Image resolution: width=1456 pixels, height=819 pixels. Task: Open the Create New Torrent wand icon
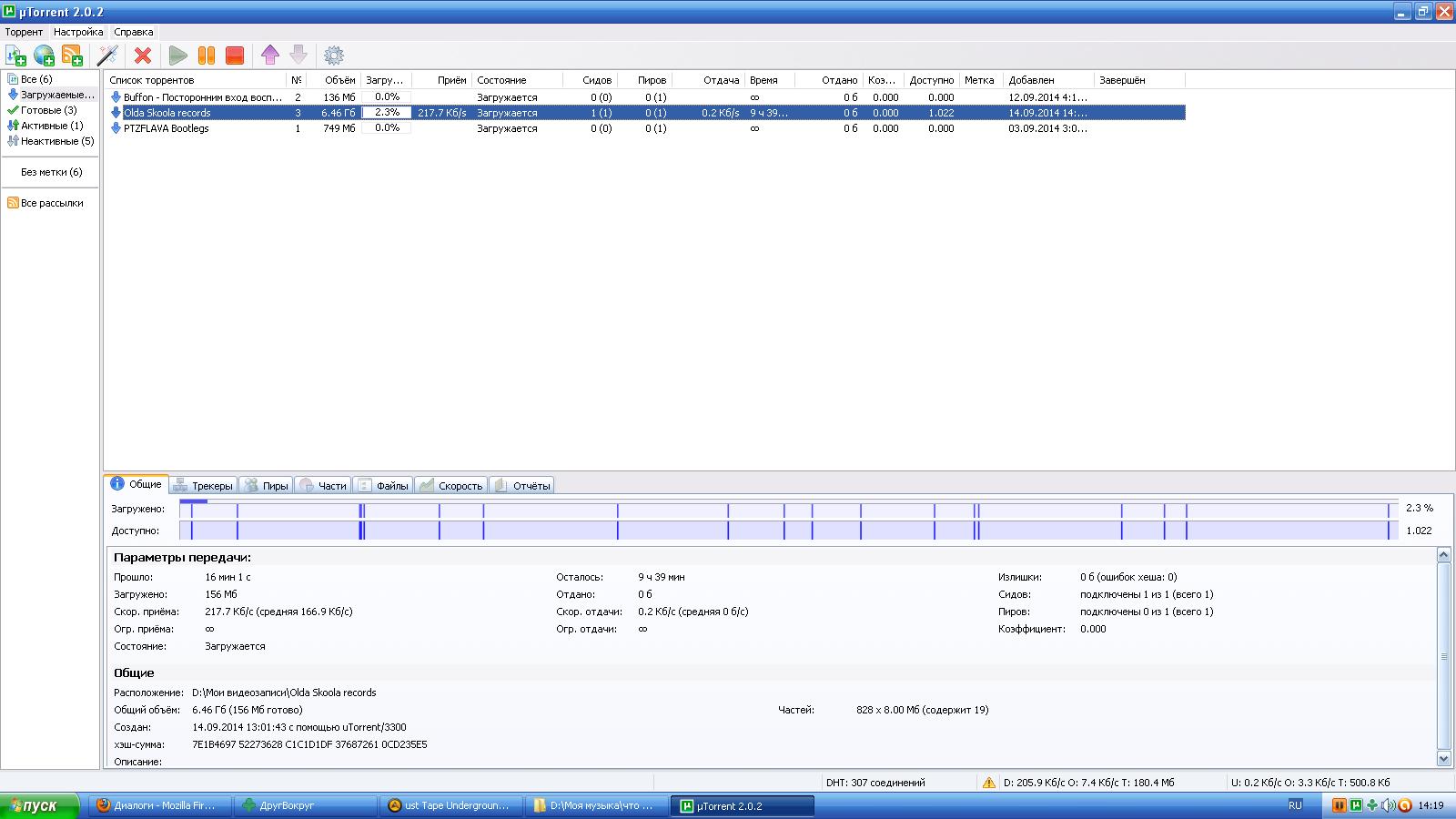tap(108, 56)
